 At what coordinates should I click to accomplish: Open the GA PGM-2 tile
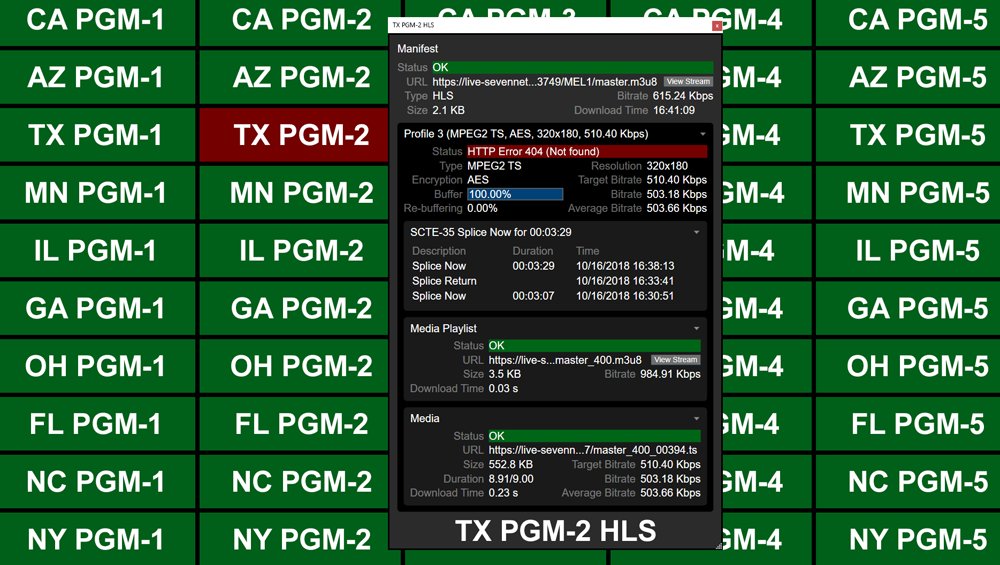coord(295,309)
